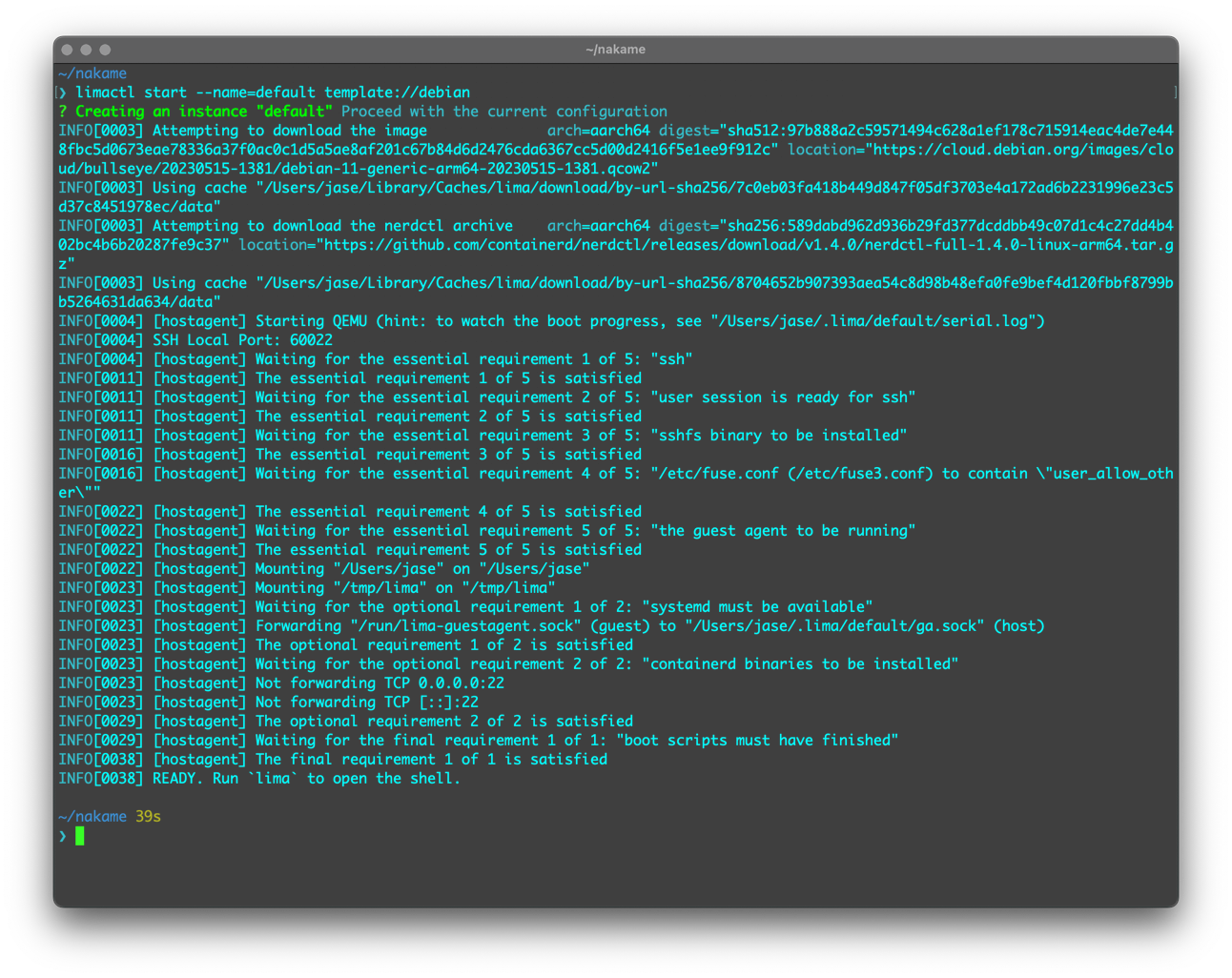Click the window title "~/nakame" in the title bar
This screenshot has width=1232, height=978.
pyautogui.click(x=615, y=50)
